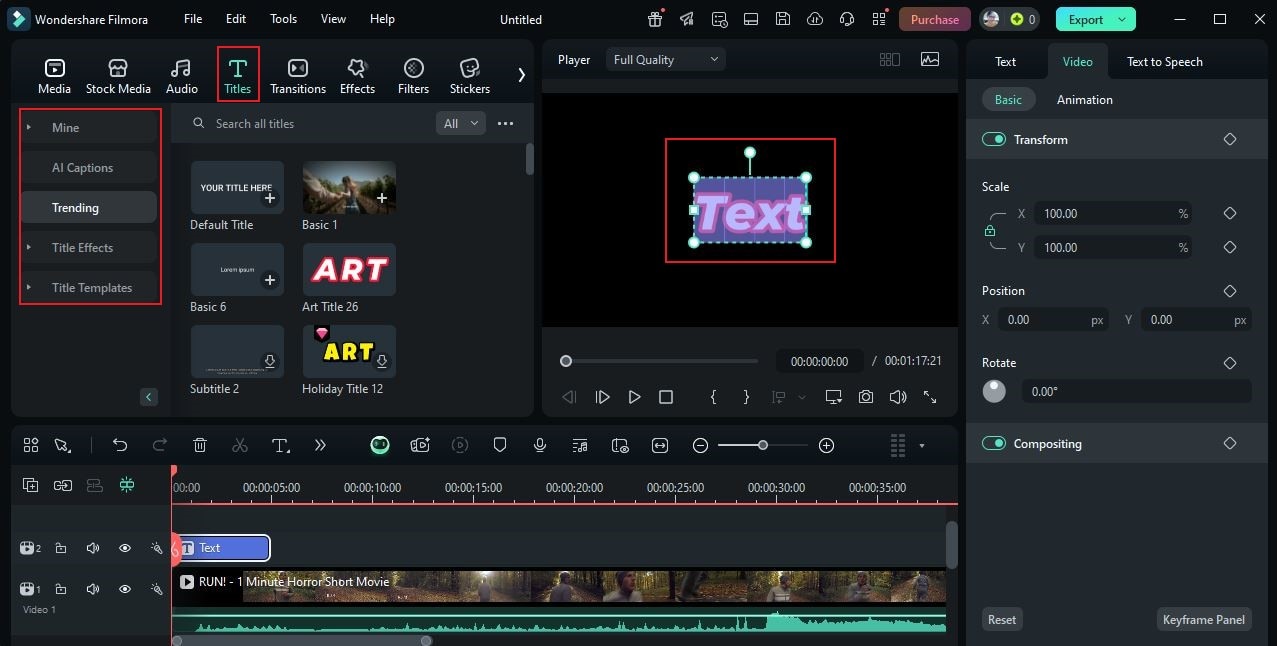This screenshot has width=1277, height=646.
Task: Open the Media tab
Action: click(x=54, y=76)
